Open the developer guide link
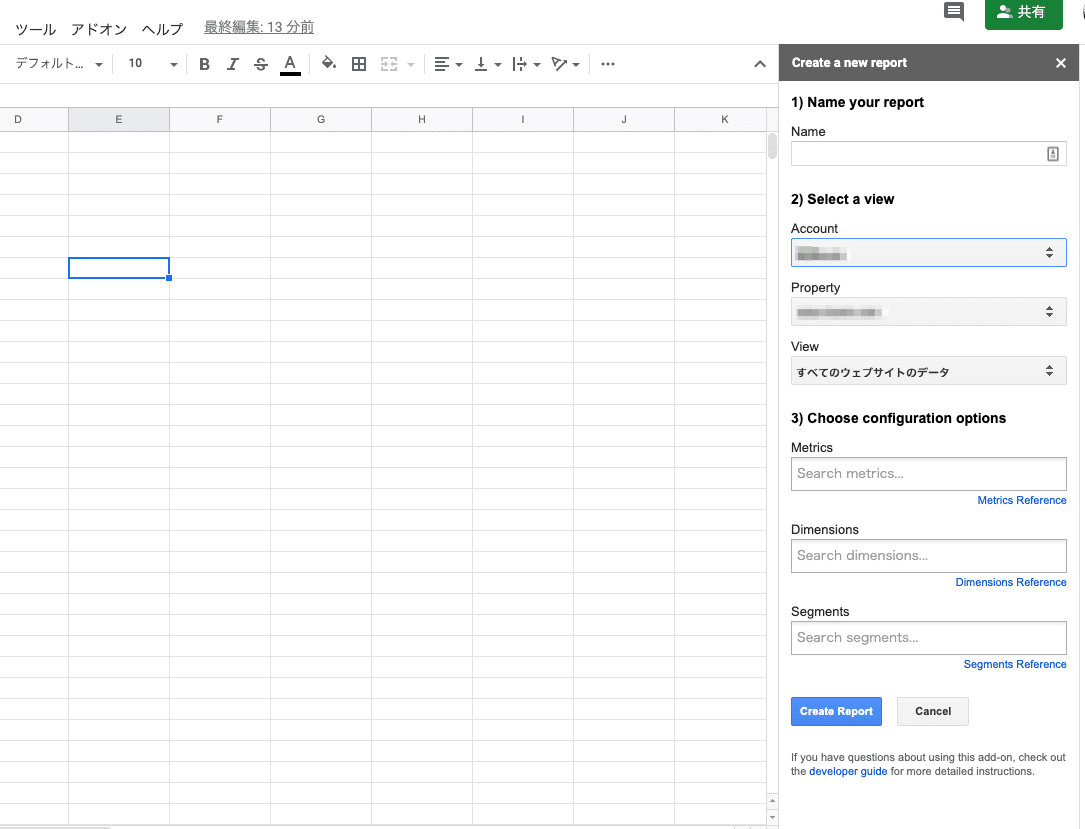Image resolution: width=1085 pixels, height=829 pixels. (x=848, y=772)
